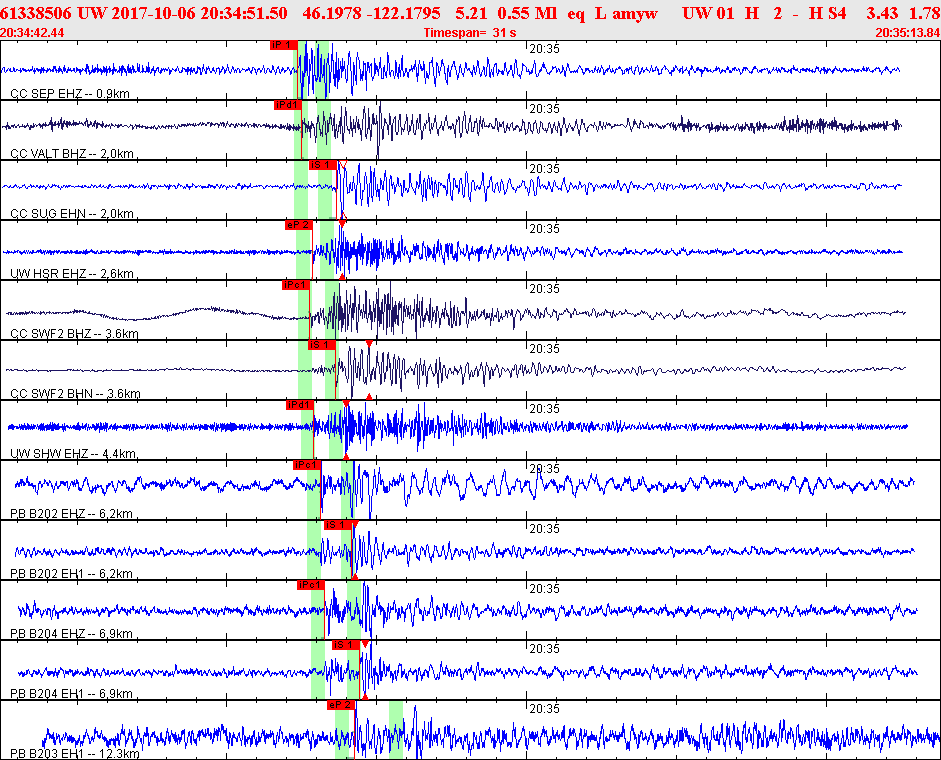Click the PB B202 EH1 -- 6.2km station label
Screen dimensions: 941x760
(71, 574)
